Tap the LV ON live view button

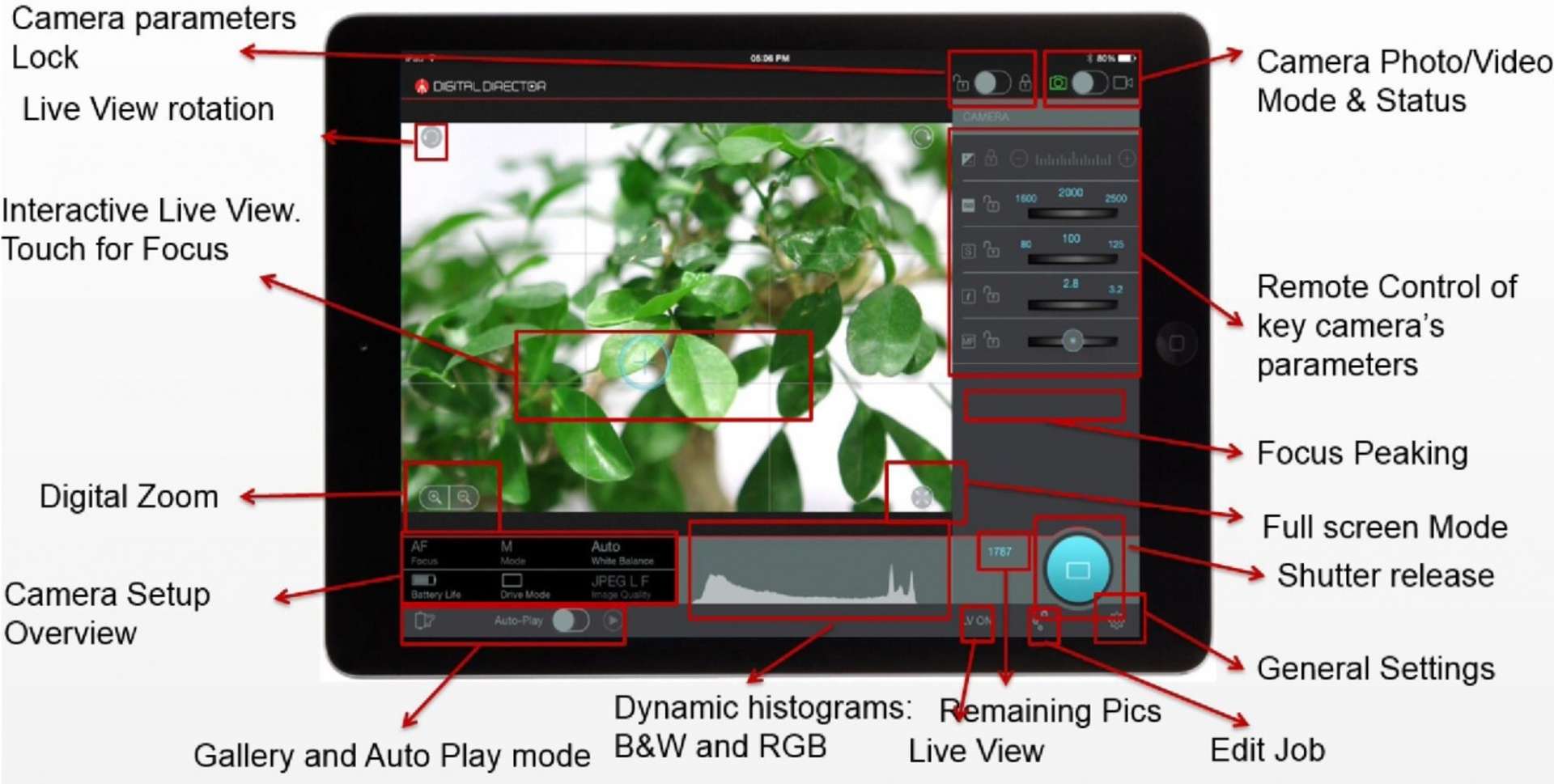coord(977,621)
